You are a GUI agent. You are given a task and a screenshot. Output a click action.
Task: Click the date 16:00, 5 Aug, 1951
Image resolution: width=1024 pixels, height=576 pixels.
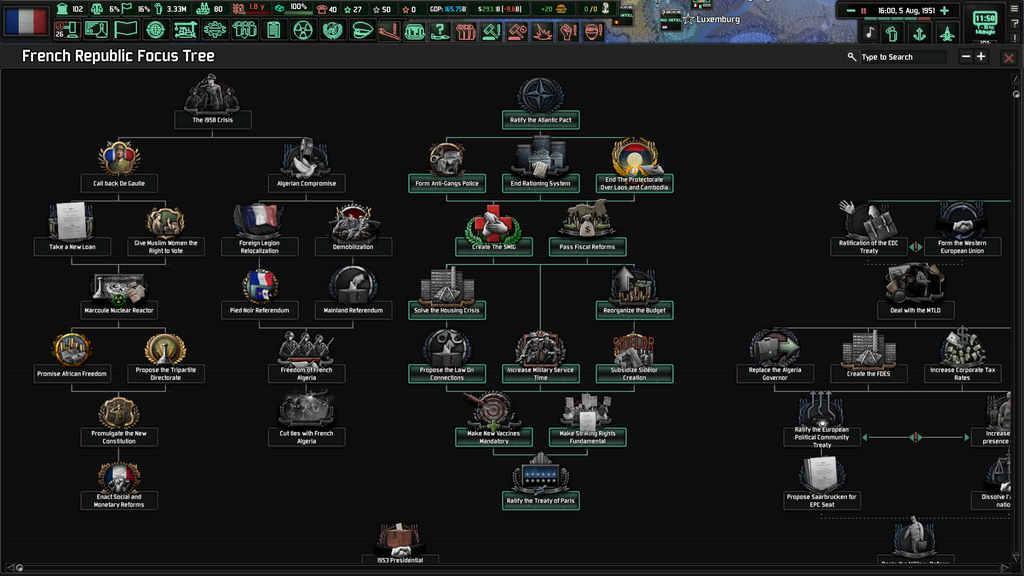pyautogui.click(x=905, y=10)
